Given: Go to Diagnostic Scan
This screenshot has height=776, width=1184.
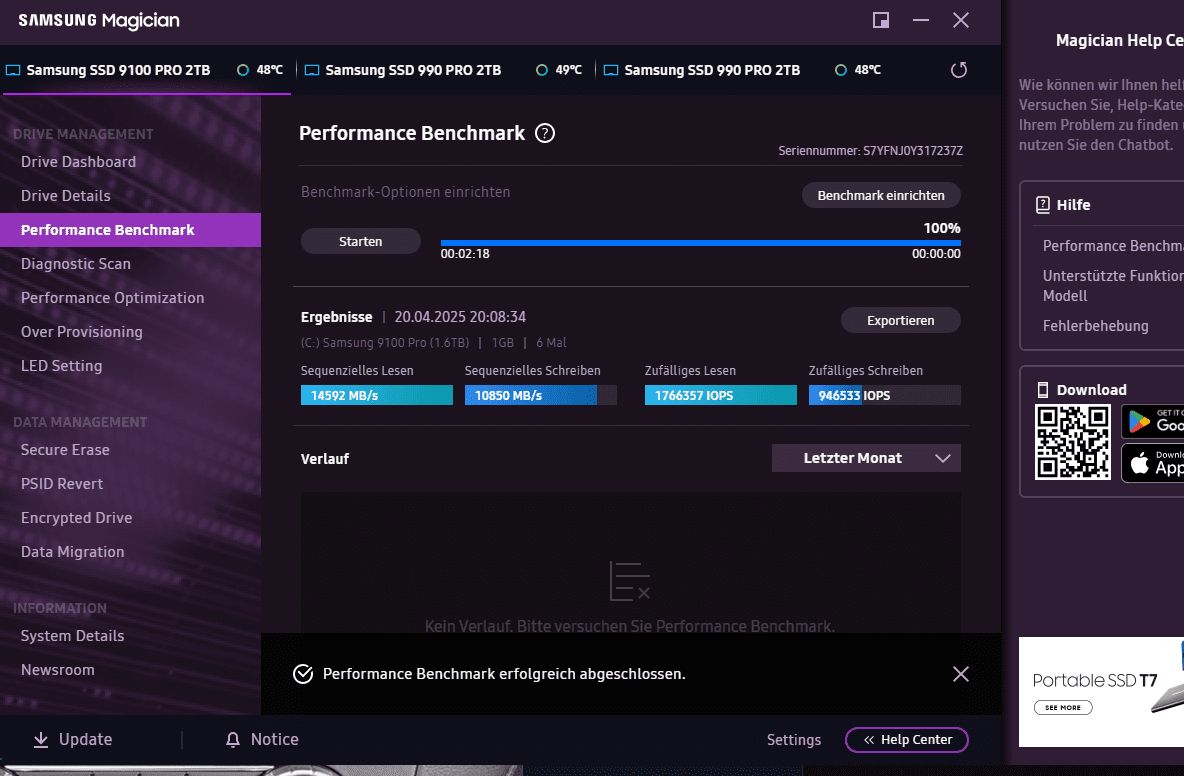Looking at the screenshot, I should [76, 263].
